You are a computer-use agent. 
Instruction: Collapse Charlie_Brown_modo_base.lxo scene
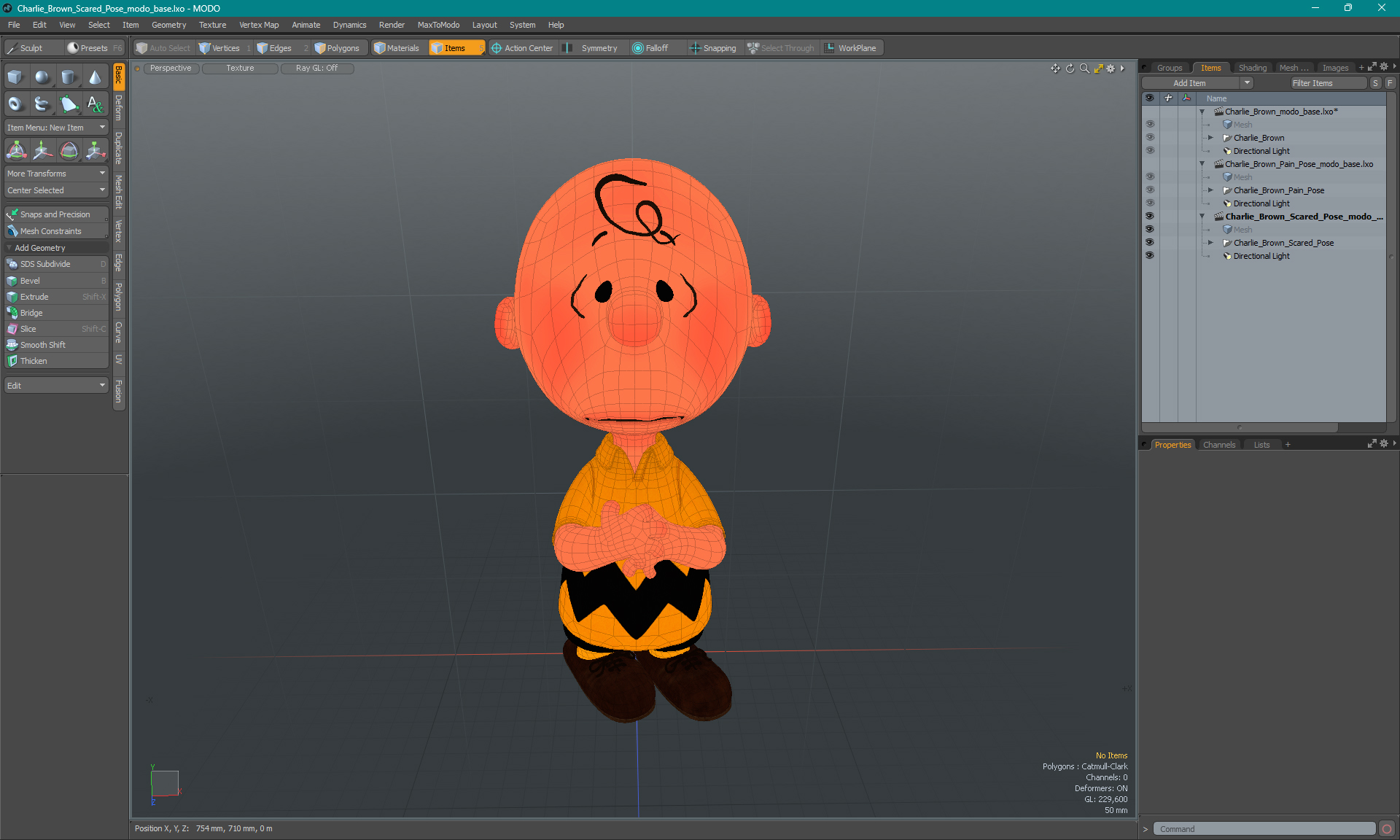1202,112
